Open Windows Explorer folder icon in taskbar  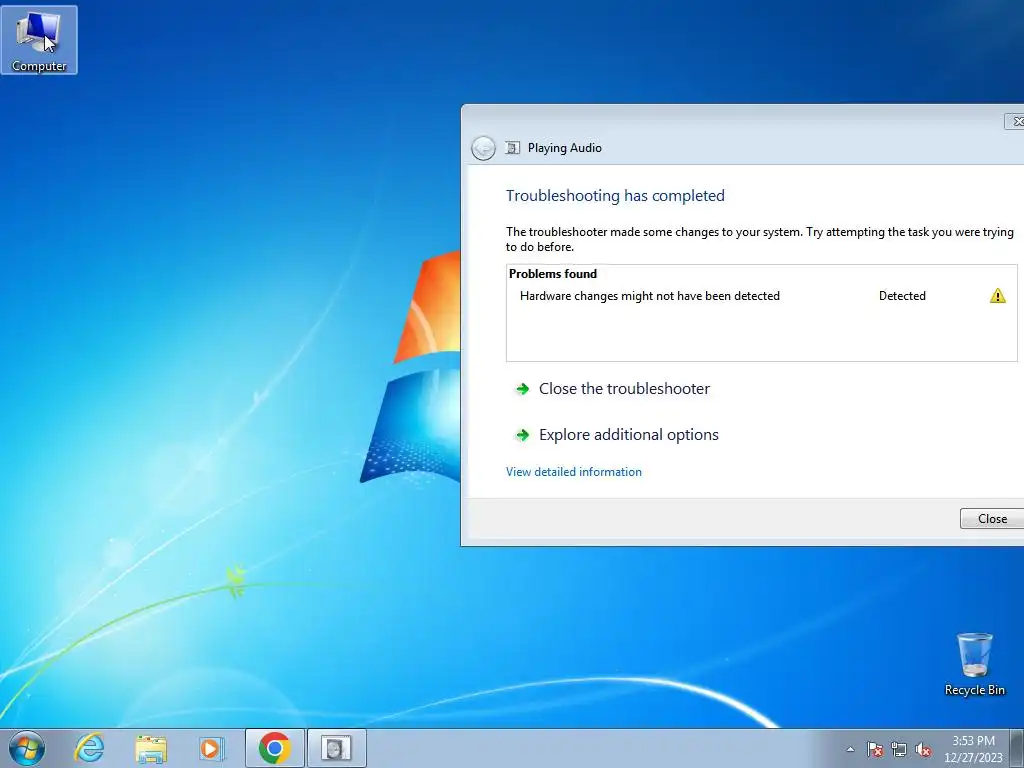(x=151, y=748)
